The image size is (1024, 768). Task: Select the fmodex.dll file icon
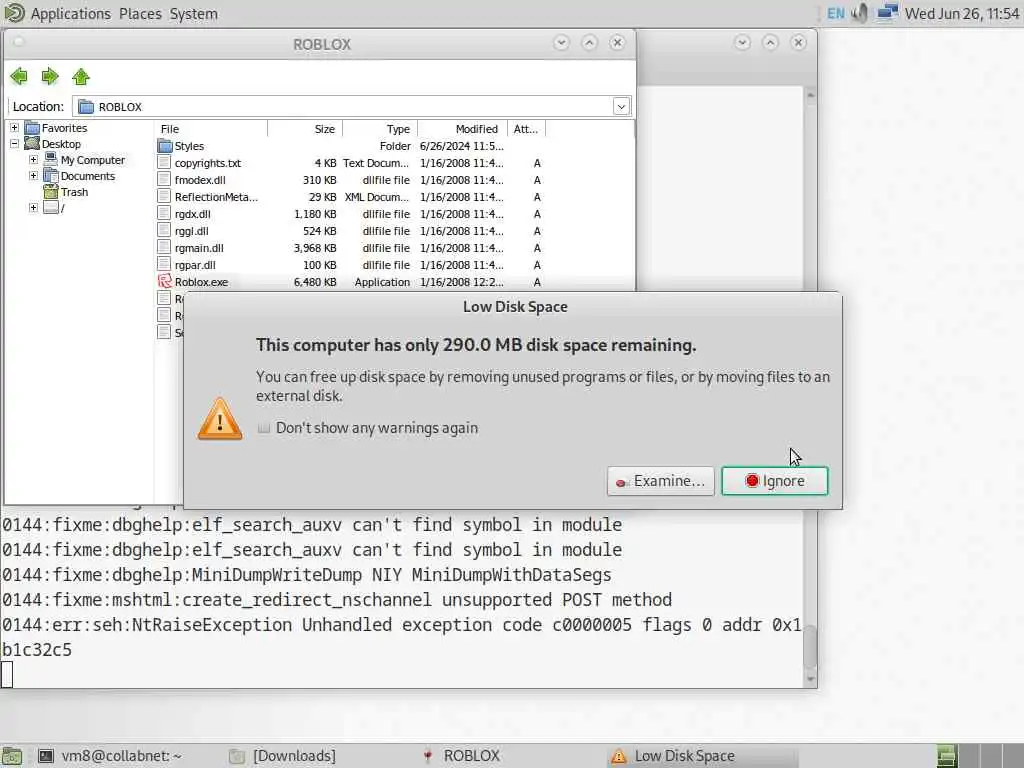coord(165,180)
